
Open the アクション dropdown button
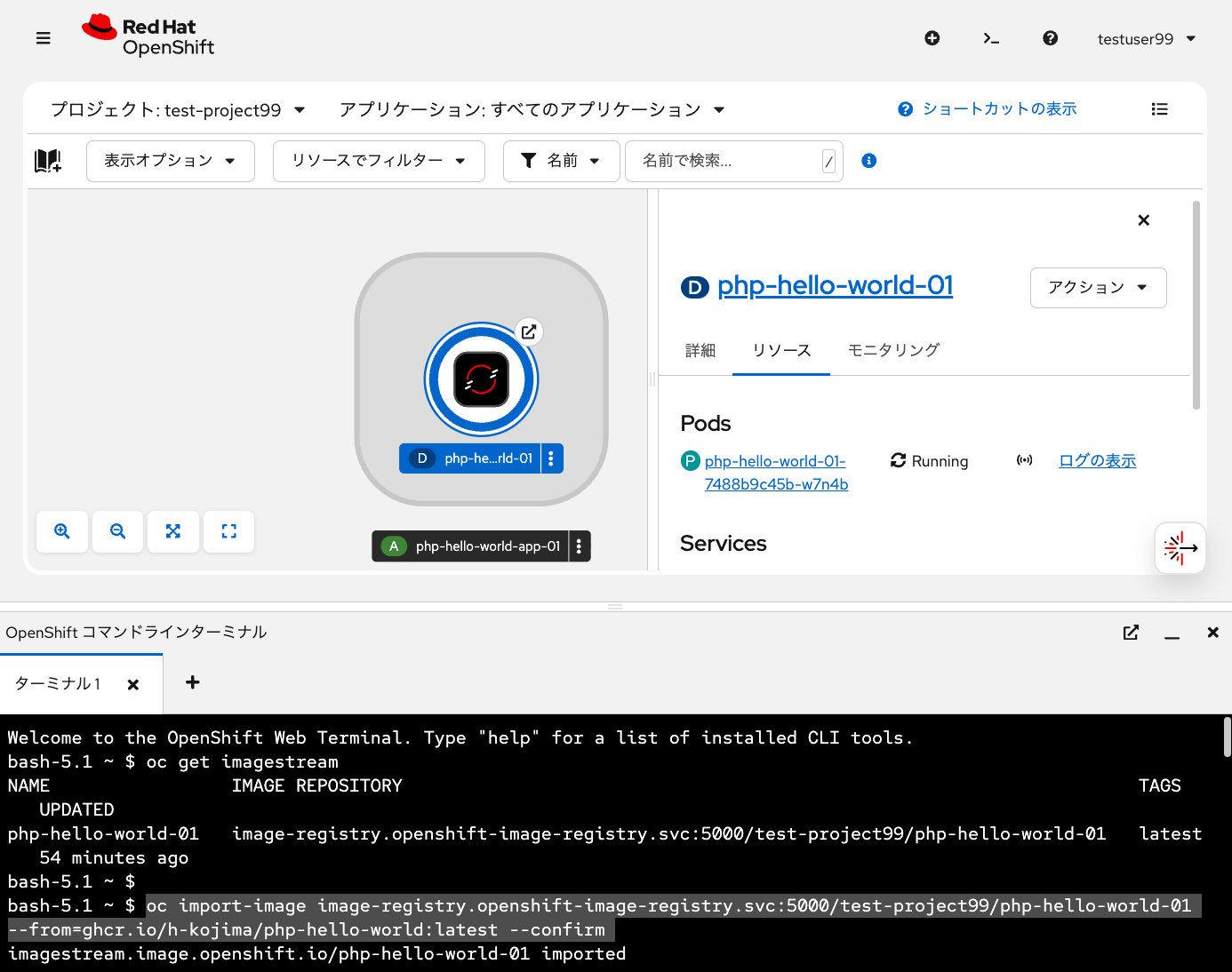coord(1098,288)
